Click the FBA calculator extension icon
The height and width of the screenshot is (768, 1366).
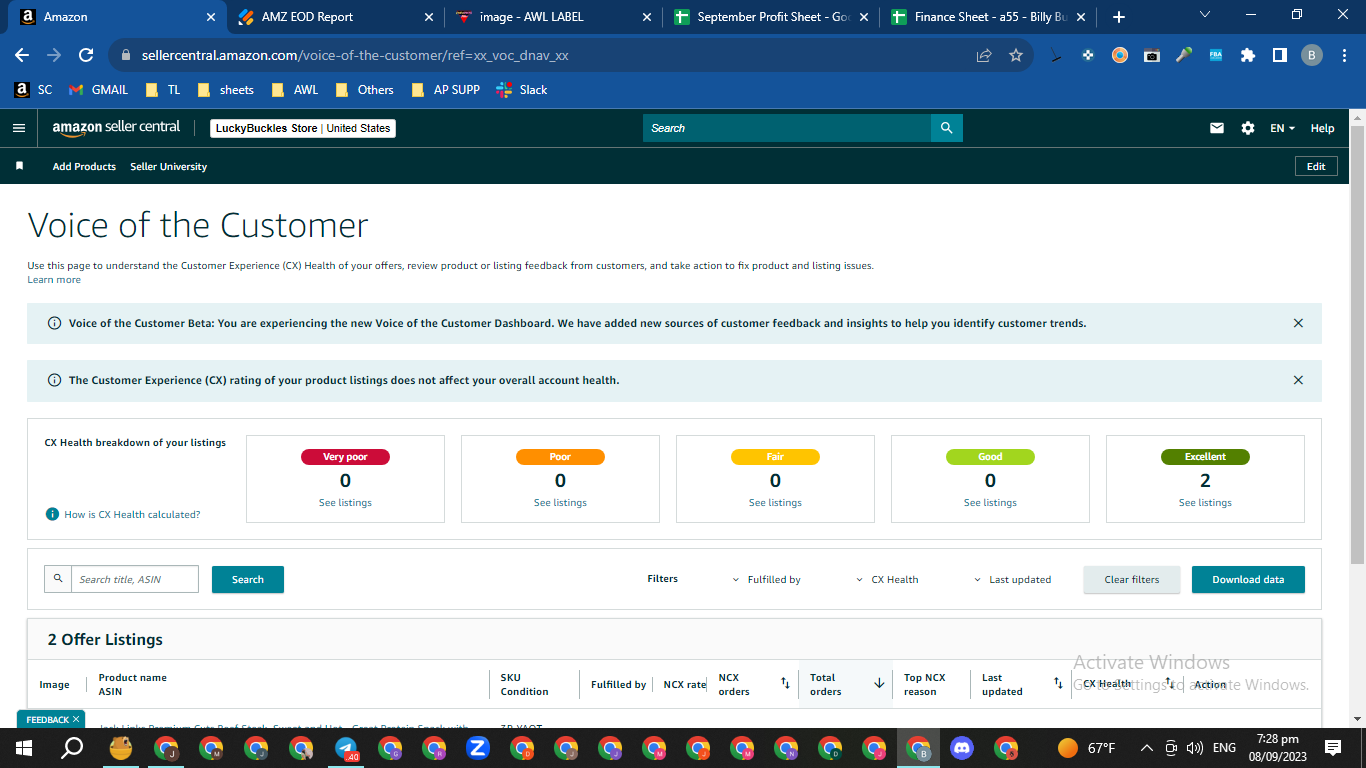pos(1216,55)
